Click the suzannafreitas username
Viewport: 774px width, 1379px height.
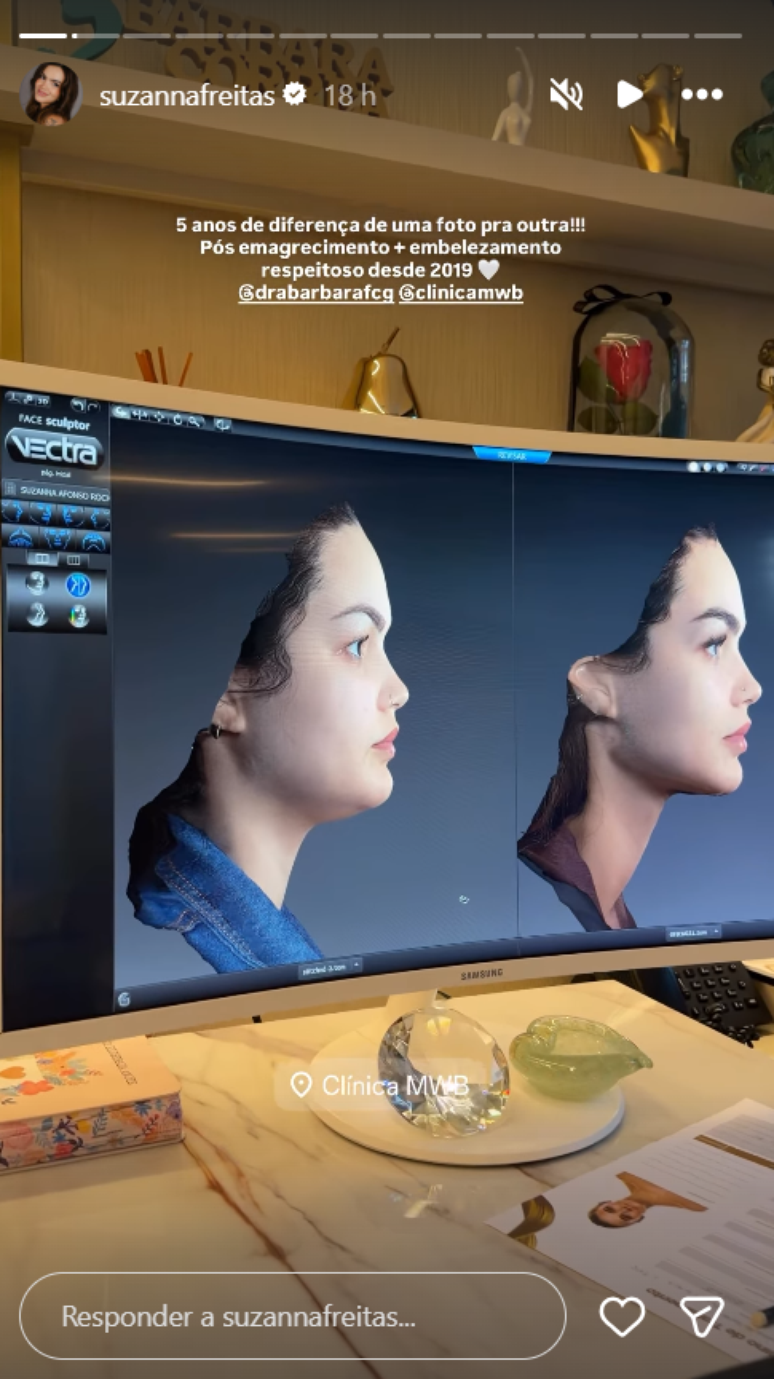187,95
